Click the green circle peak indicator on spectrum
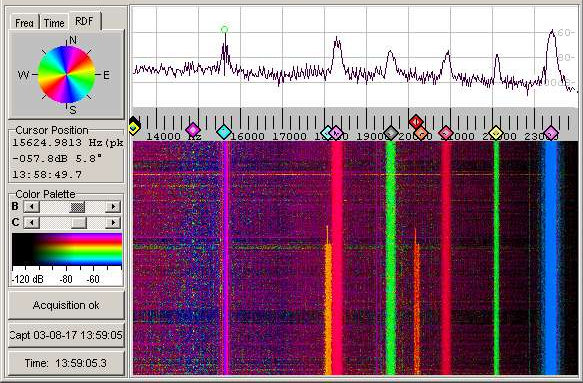The height and width of the screenshot is (383, 583). [x=224, y=29]
